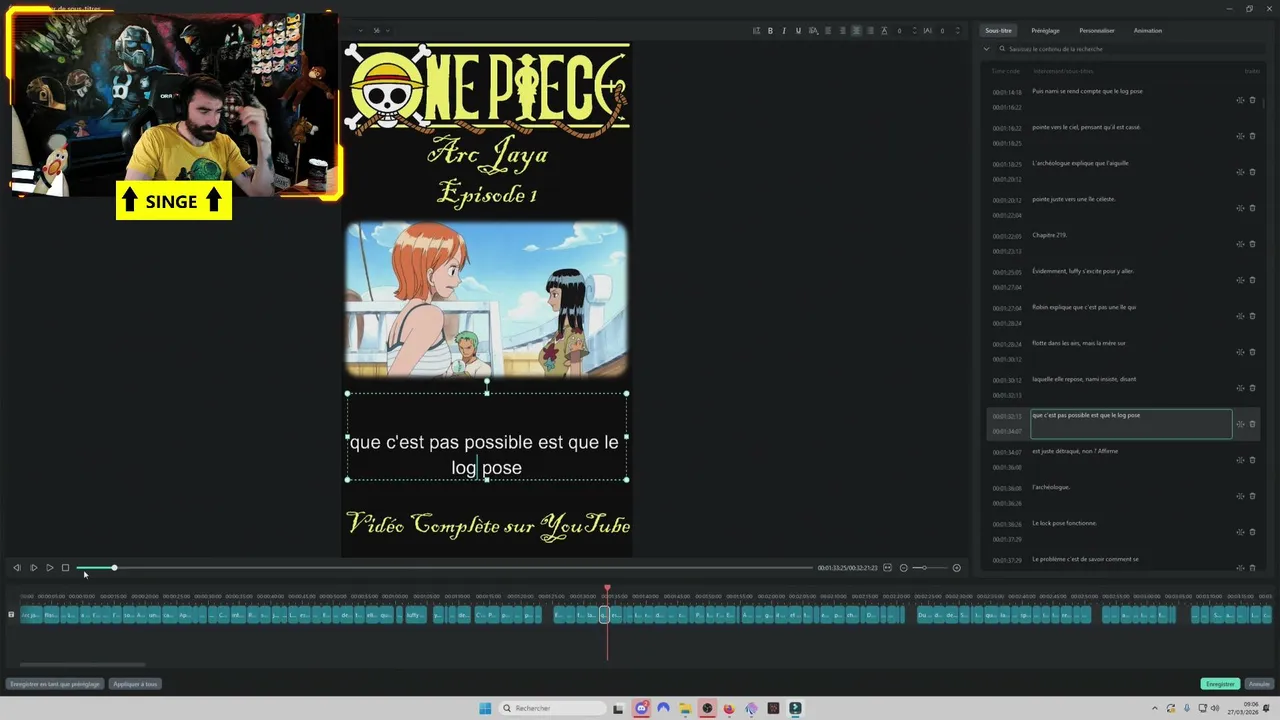Split subtitle 'Évidemment, luffy s'excite'

(x=1240, y=280)
